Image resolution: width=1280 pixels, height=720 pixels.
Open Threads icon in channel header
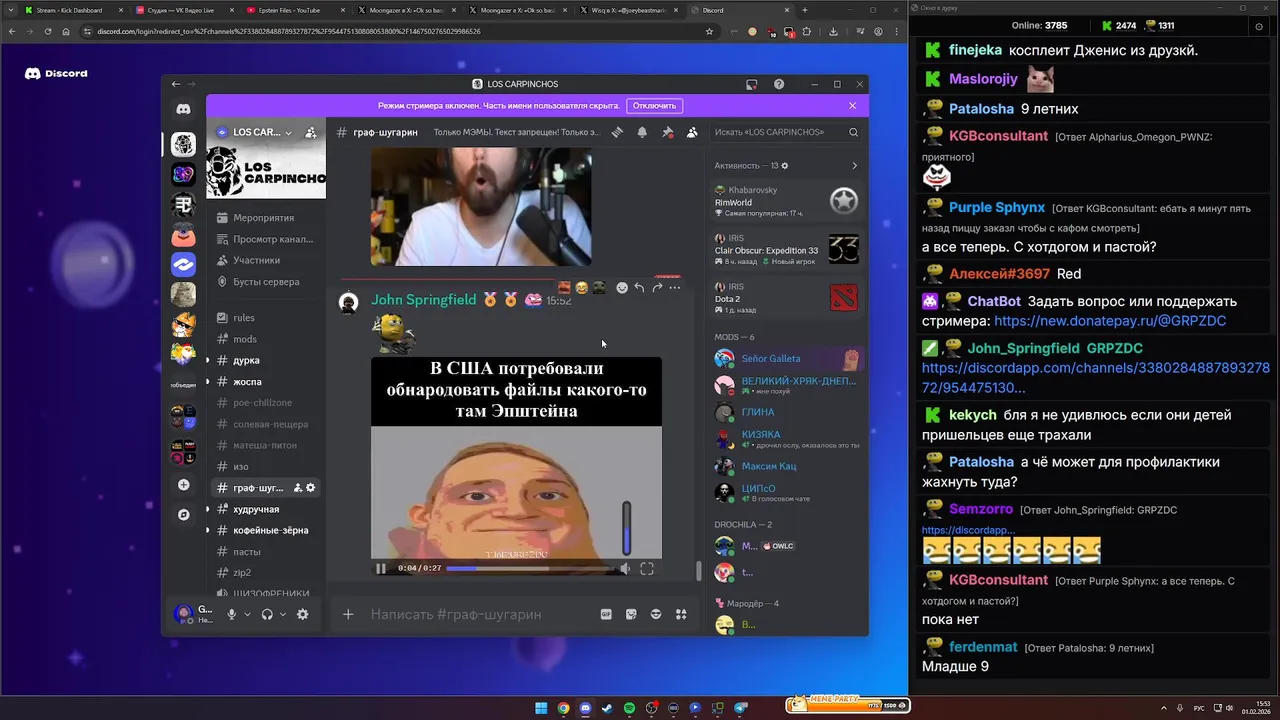618,132
